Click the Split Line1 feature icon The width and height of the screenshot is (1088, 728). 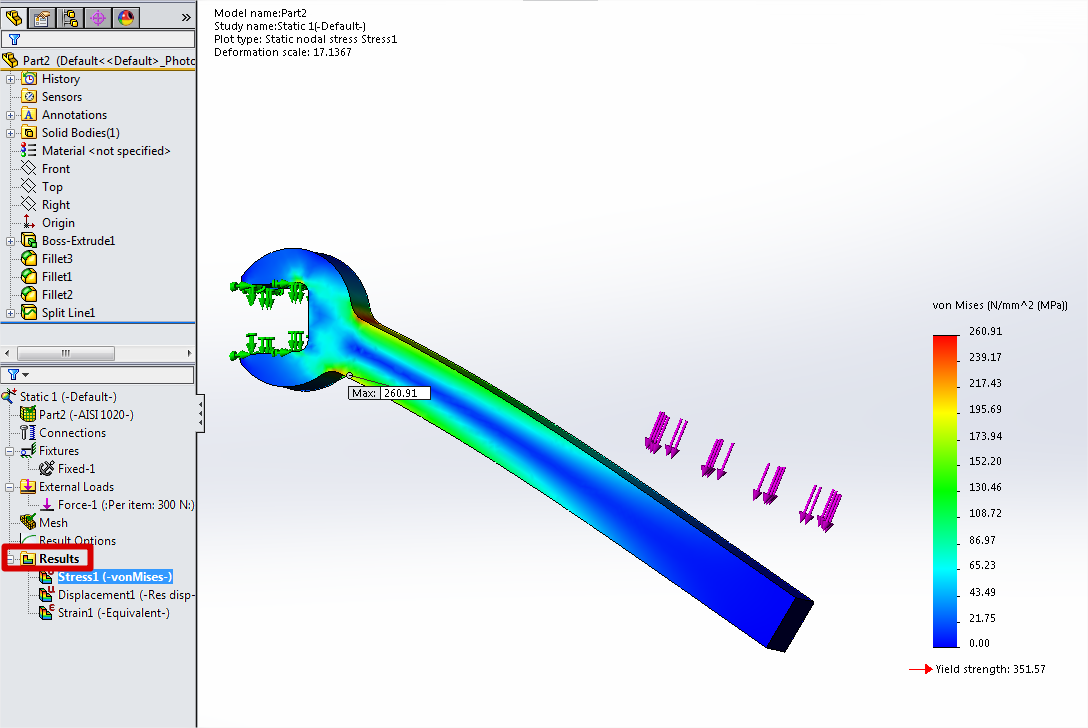(x=29, y=313)
